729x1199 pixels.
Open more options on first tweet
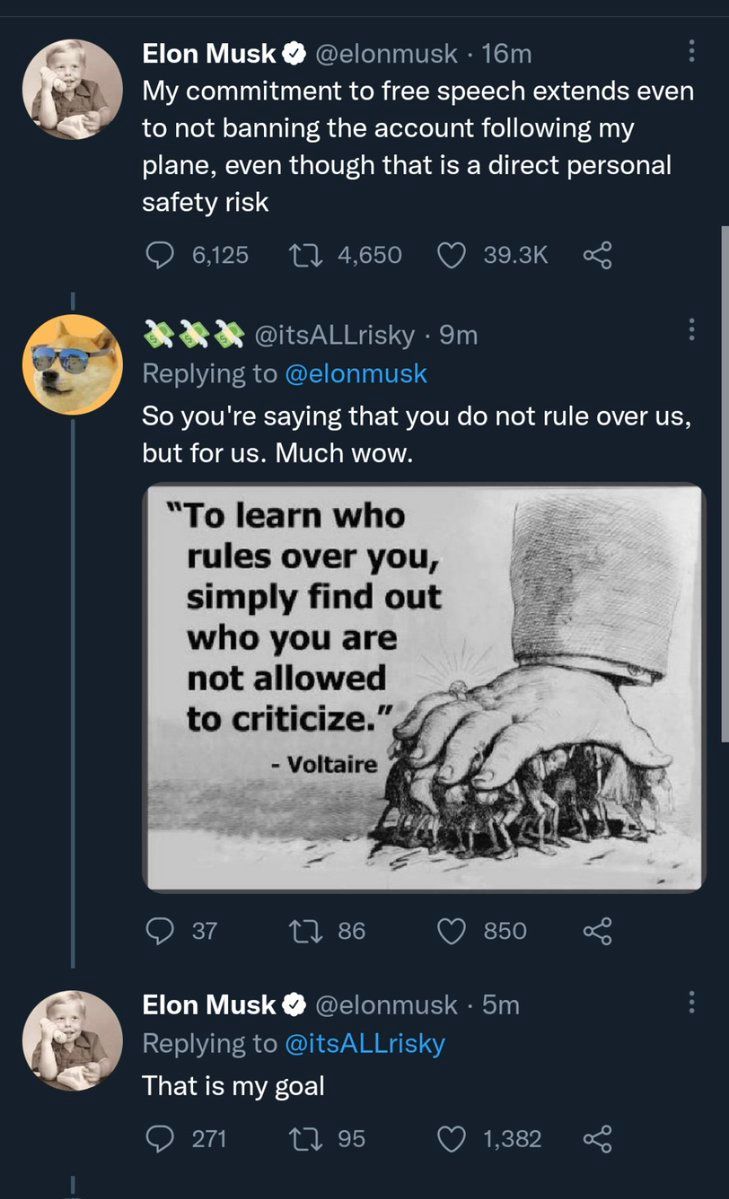point(691,52)
